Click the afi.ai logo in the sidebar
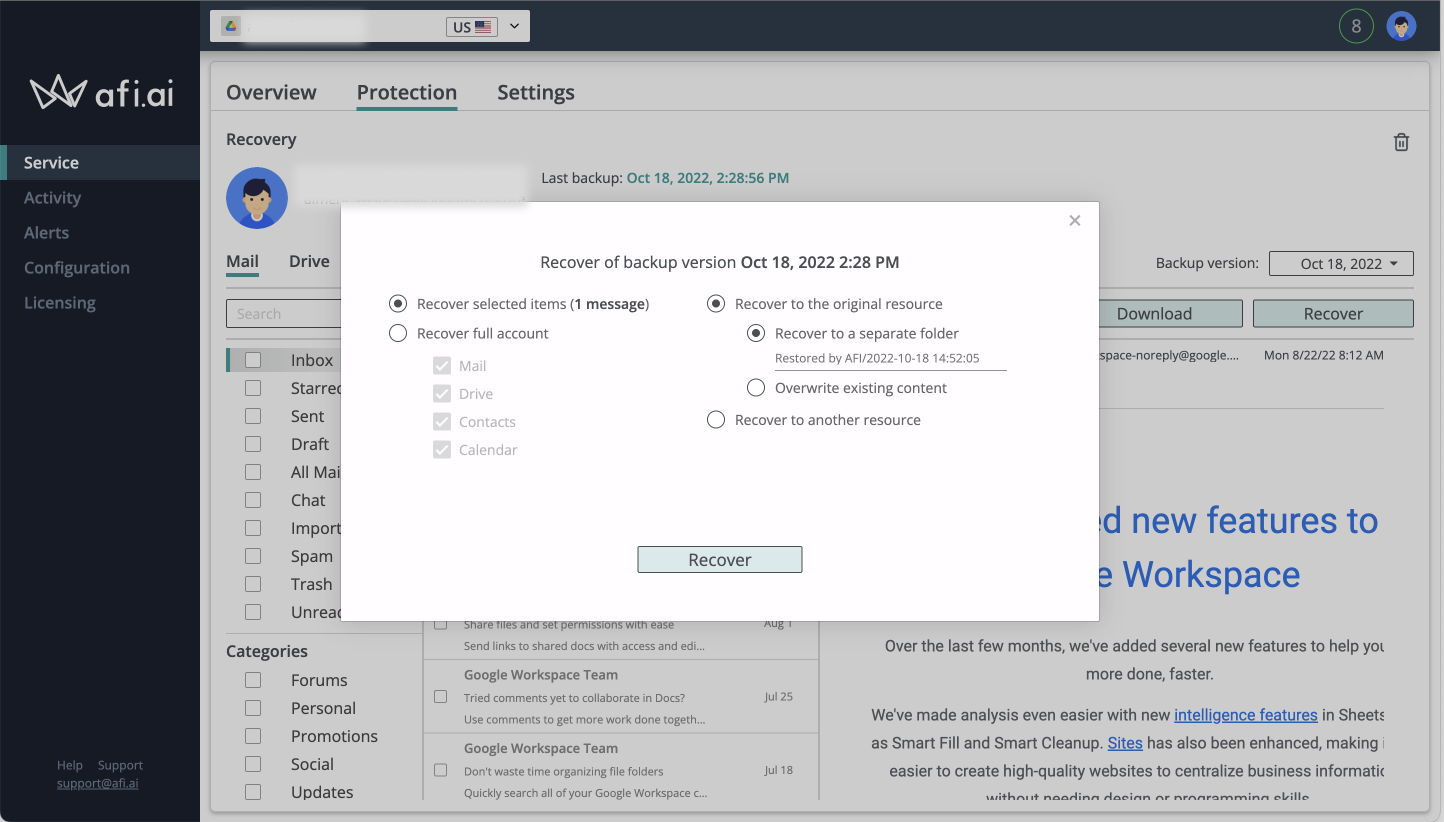Viewport: 1444px width, 822px height. click(x=99, y=92)
